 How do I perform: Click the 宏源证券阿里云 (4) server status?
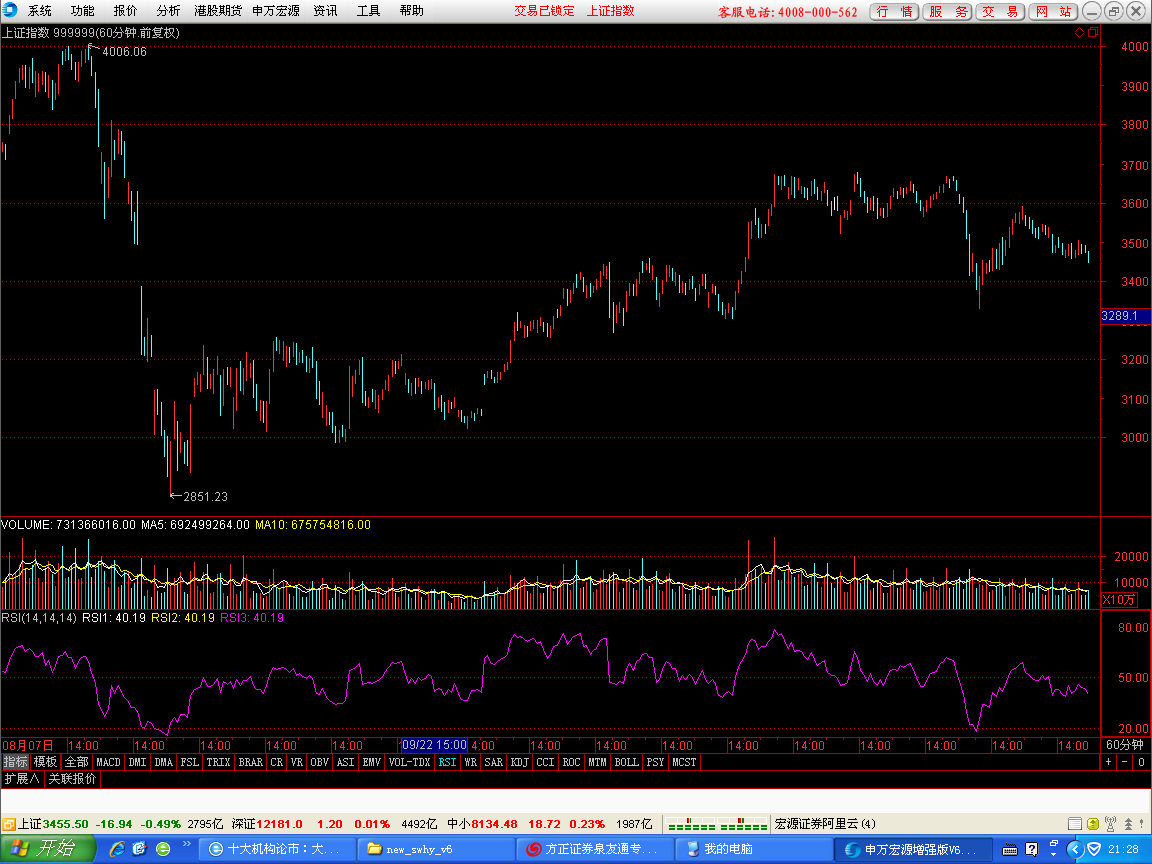824,824
